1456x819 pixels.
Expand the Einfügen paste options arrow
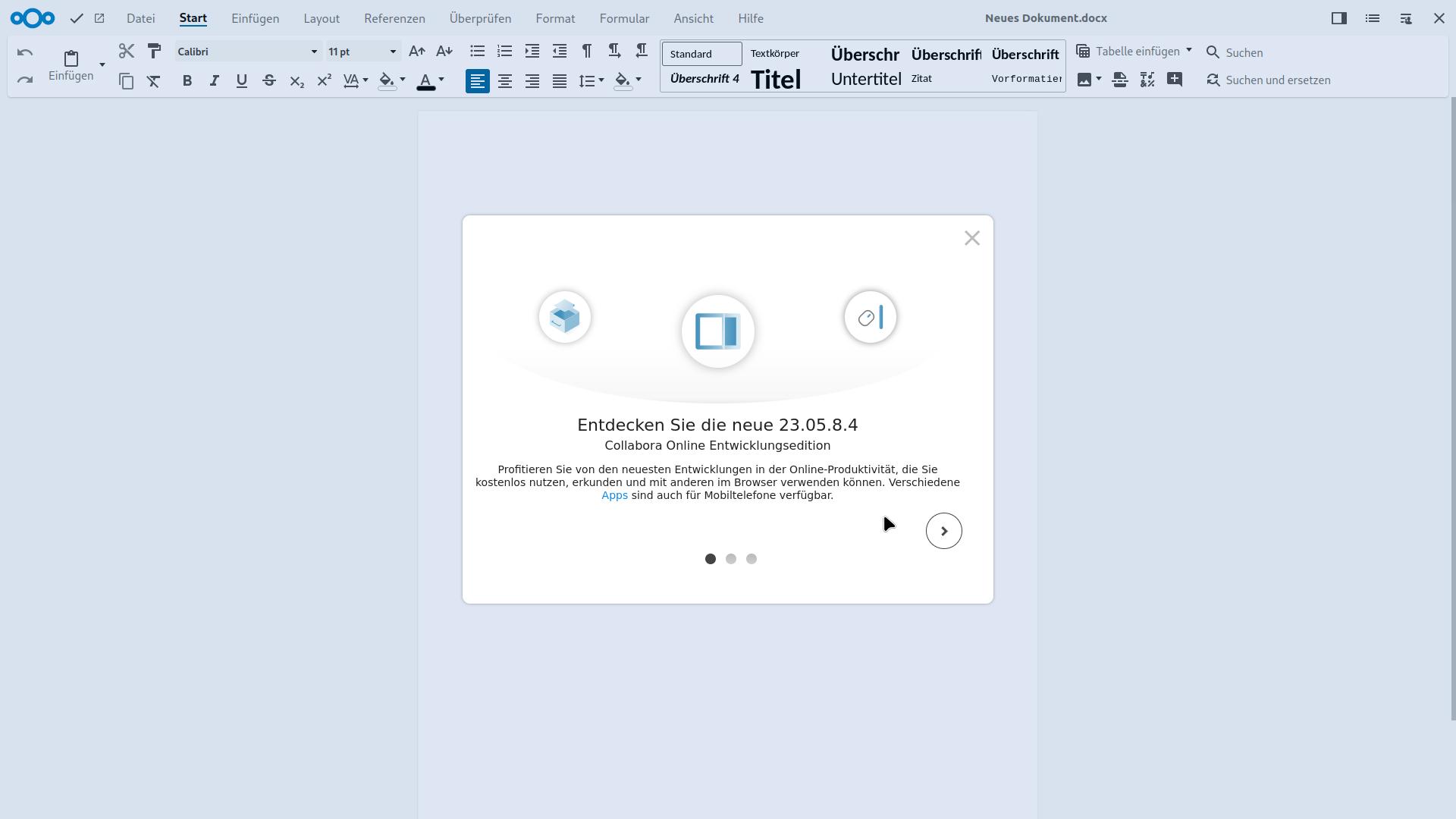pyautogui.click(x=102, y=64)
